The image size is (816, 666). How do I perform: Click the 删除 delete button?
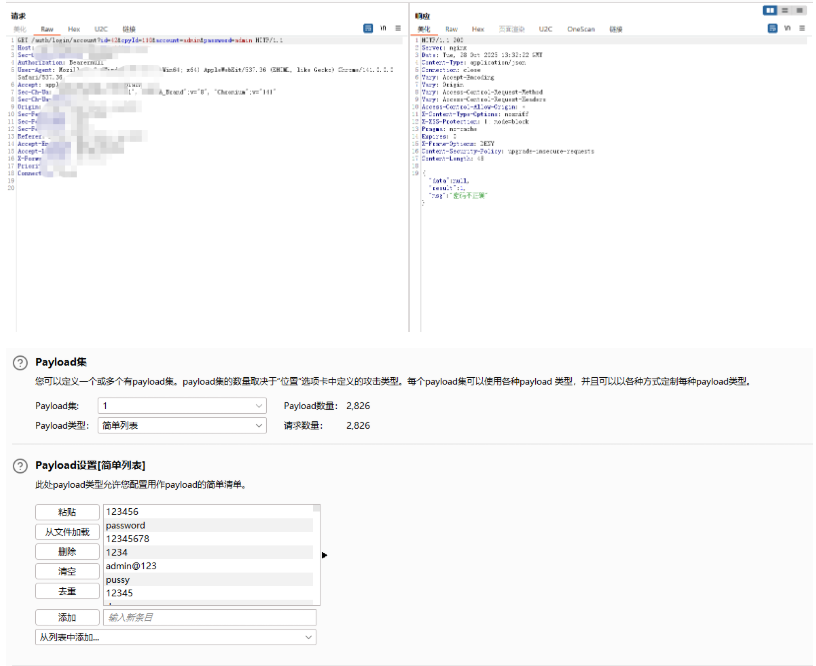point(67,552)
